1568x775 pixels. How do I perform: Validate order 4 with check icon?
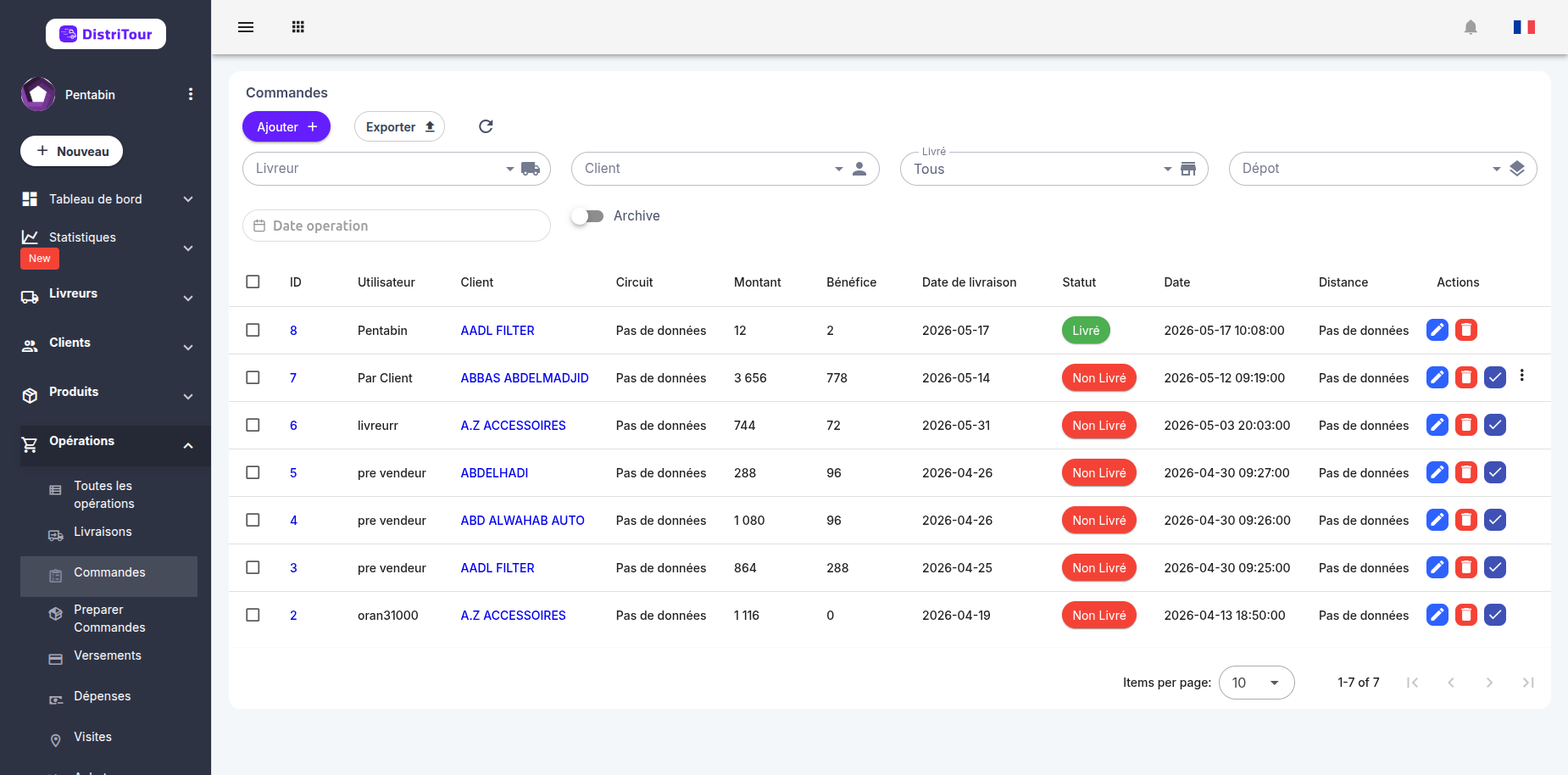pyautogui.click(x=1495, y=520)
